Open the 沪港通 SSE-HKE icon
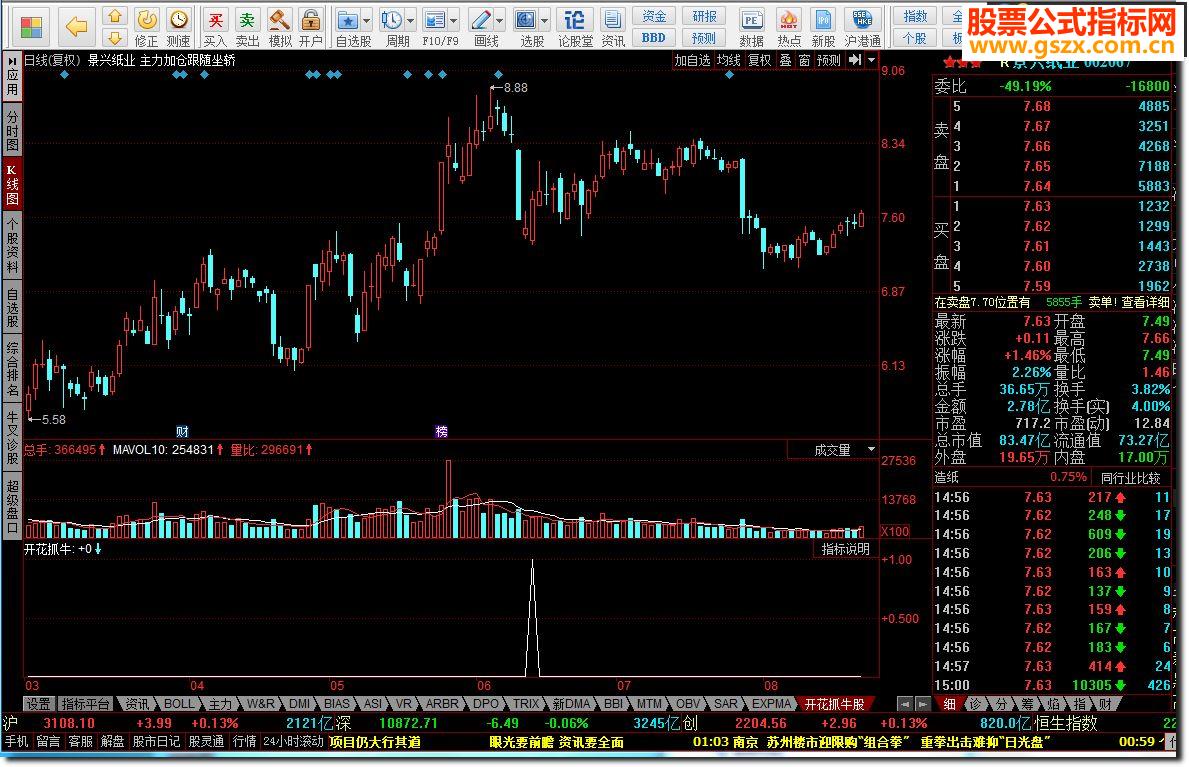Image resolution: width=1189 pixels, height=767 pixels. coord(862,27)
